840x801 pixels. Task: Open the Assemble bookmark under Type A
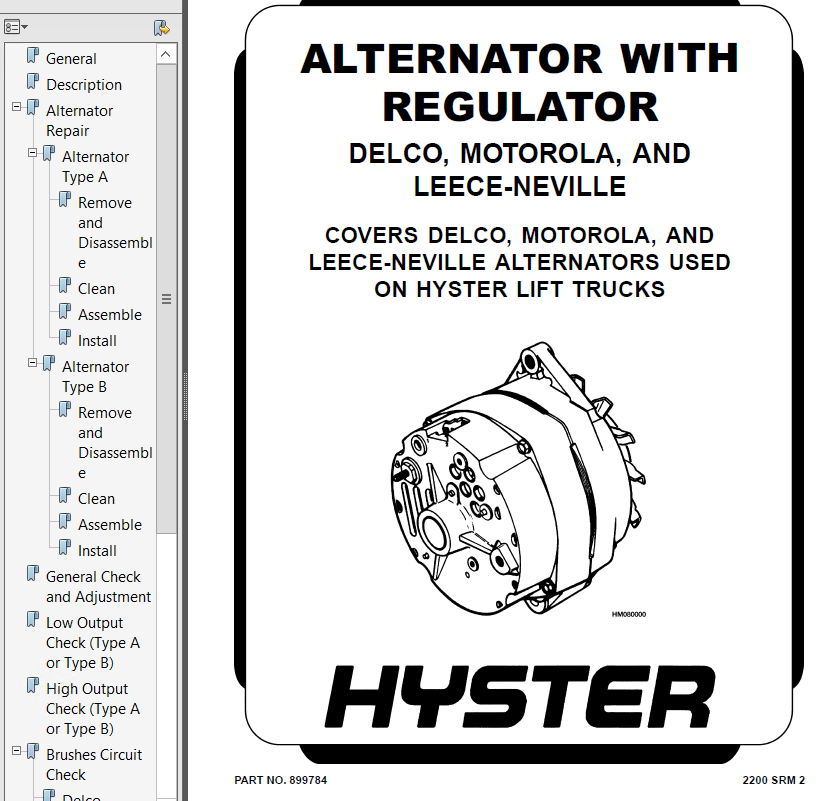[x=110, y=315]
